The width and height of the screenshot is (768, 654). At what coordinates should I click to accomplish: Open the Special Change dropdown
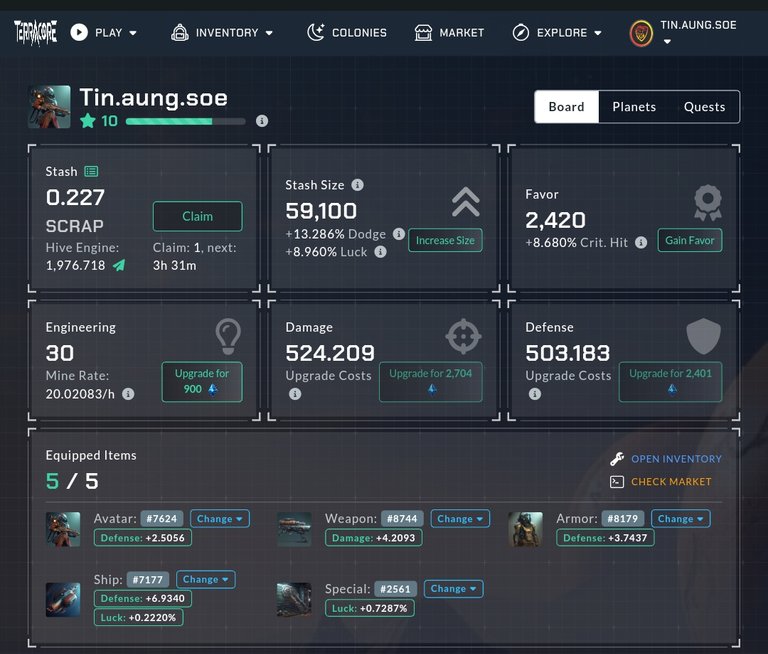[x=454, y=589]
